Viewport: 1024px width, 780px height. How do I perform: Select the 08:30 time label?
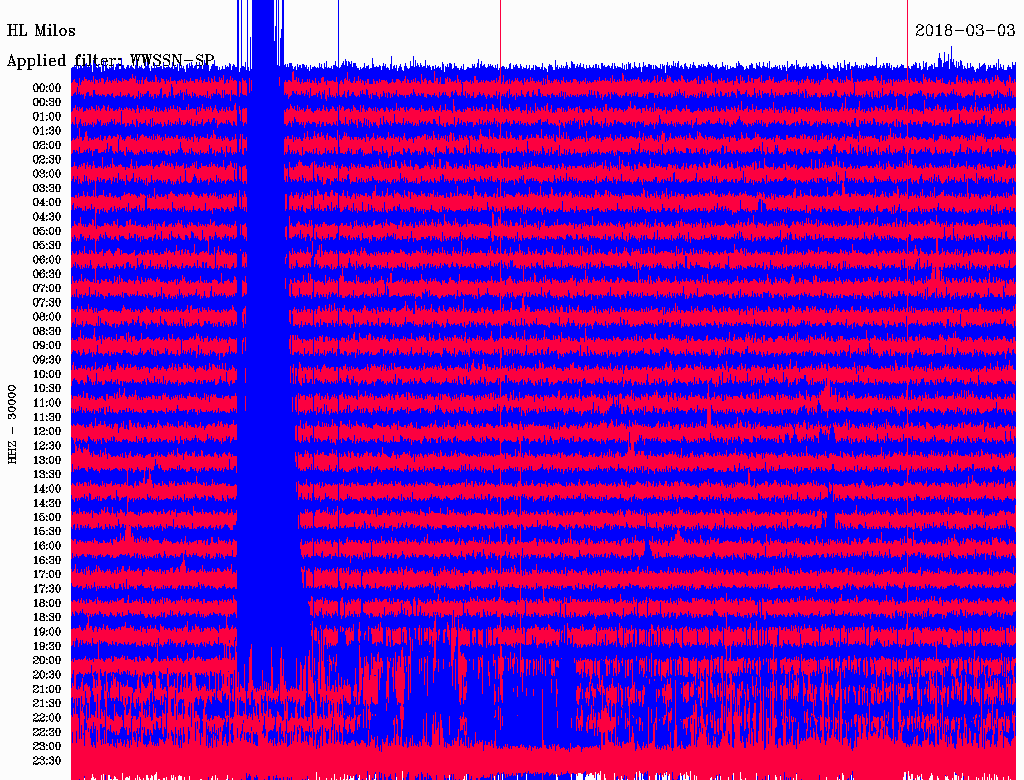click(47, 331)
